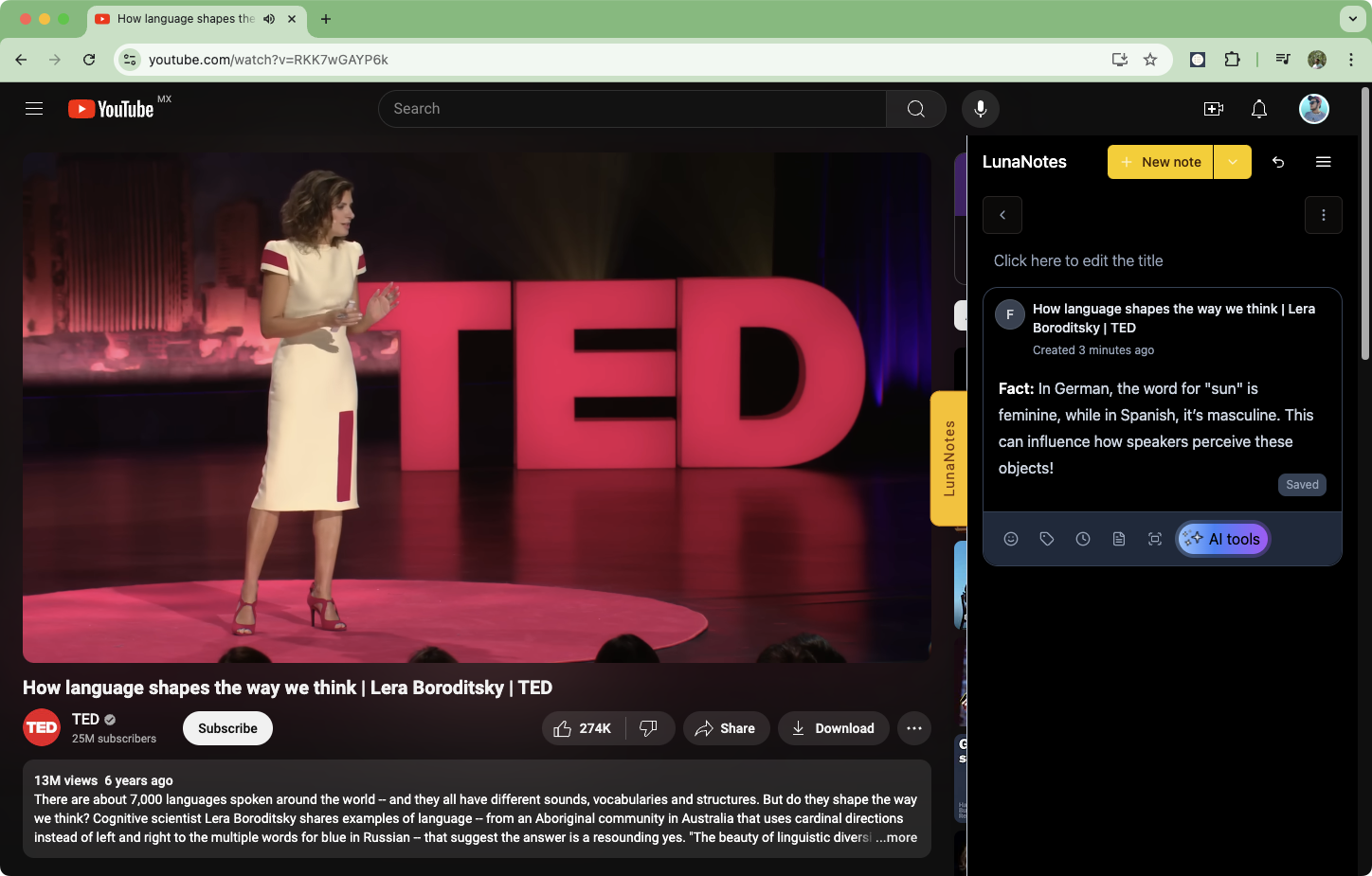Dislike the video with thumbs down
This screenshot has height=876, width=1372.
650,728
